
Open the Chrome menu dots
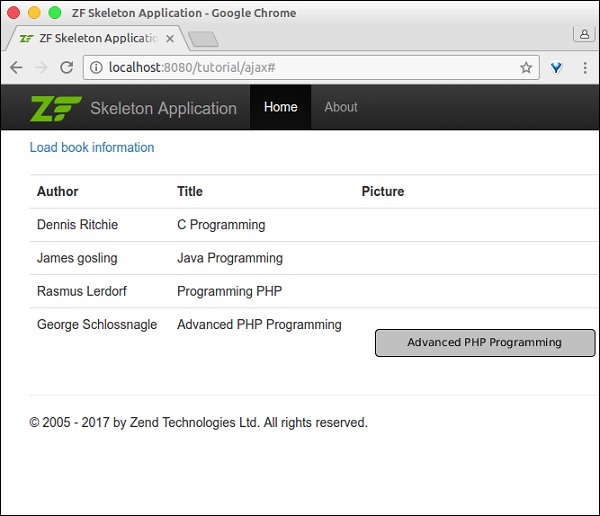tap(585, 68)
